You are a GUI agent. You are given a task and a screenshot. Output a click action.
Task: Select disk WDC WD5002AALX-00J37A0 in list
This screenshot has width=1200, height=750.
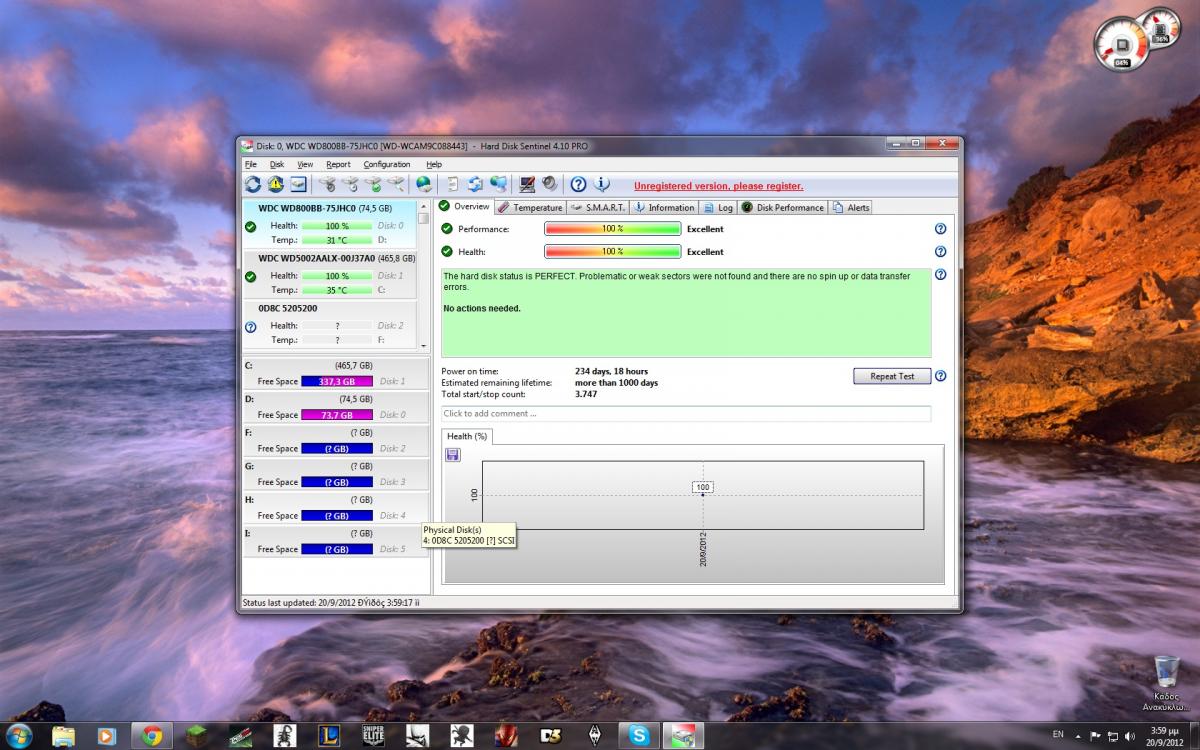[329, 274]
